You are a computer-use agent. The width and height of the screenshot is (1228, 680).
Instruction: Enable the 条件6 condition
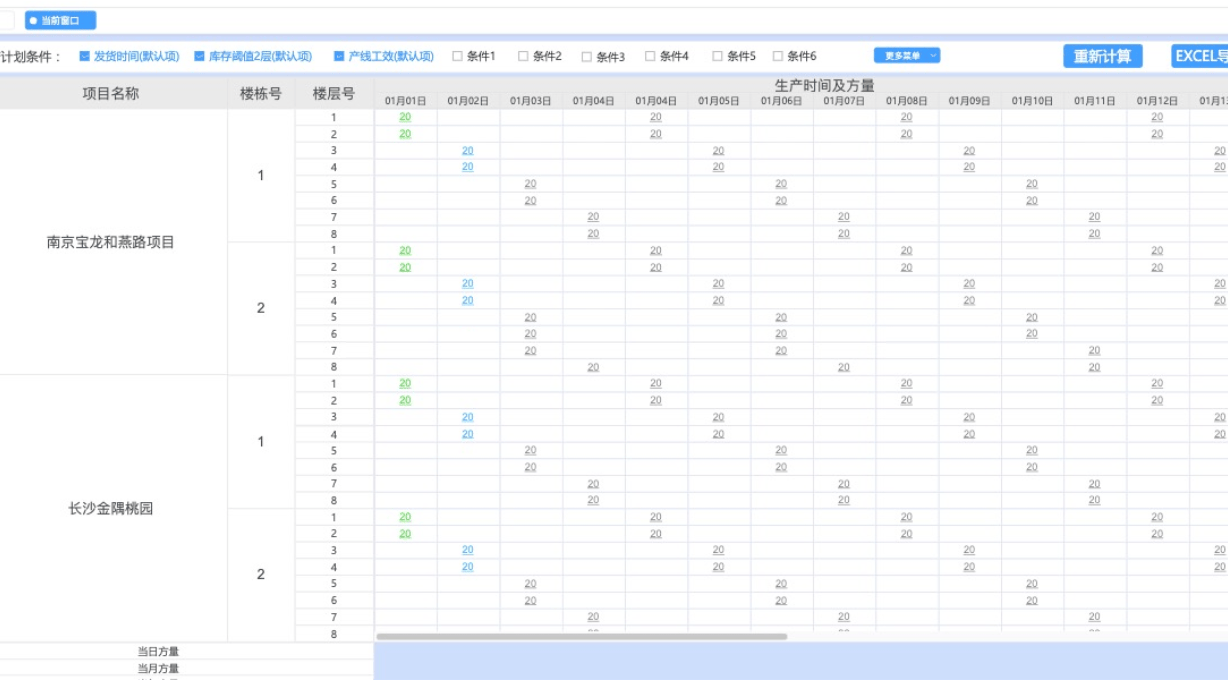coord(778,56)
